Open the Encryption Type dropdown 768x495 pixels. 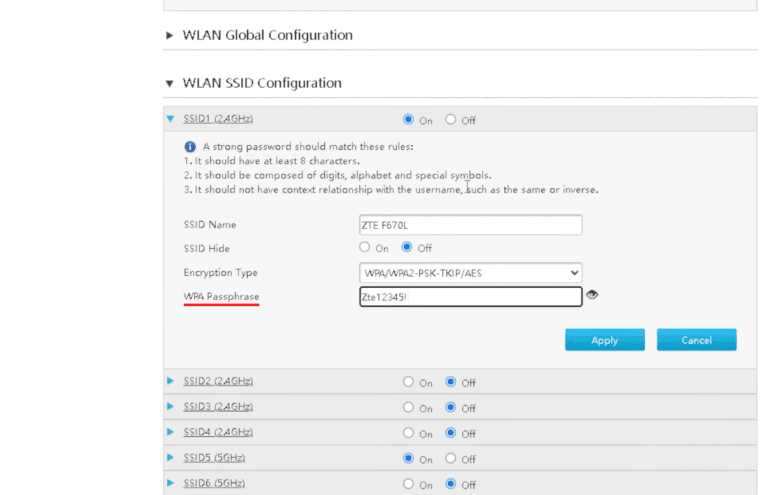tap(470, 273)
